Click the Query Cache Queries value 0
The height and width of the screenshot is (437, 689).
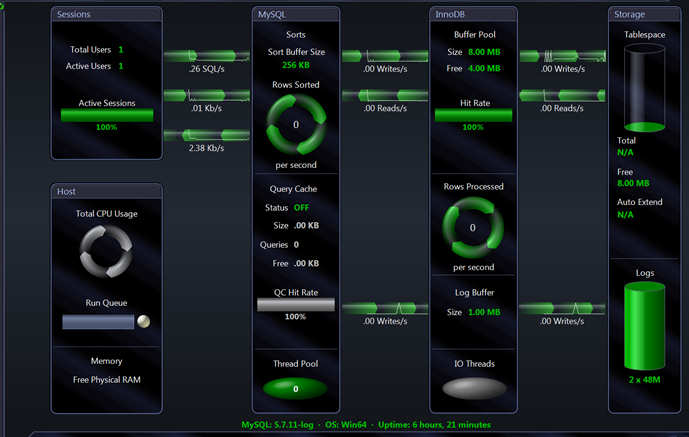pos(296,245)
